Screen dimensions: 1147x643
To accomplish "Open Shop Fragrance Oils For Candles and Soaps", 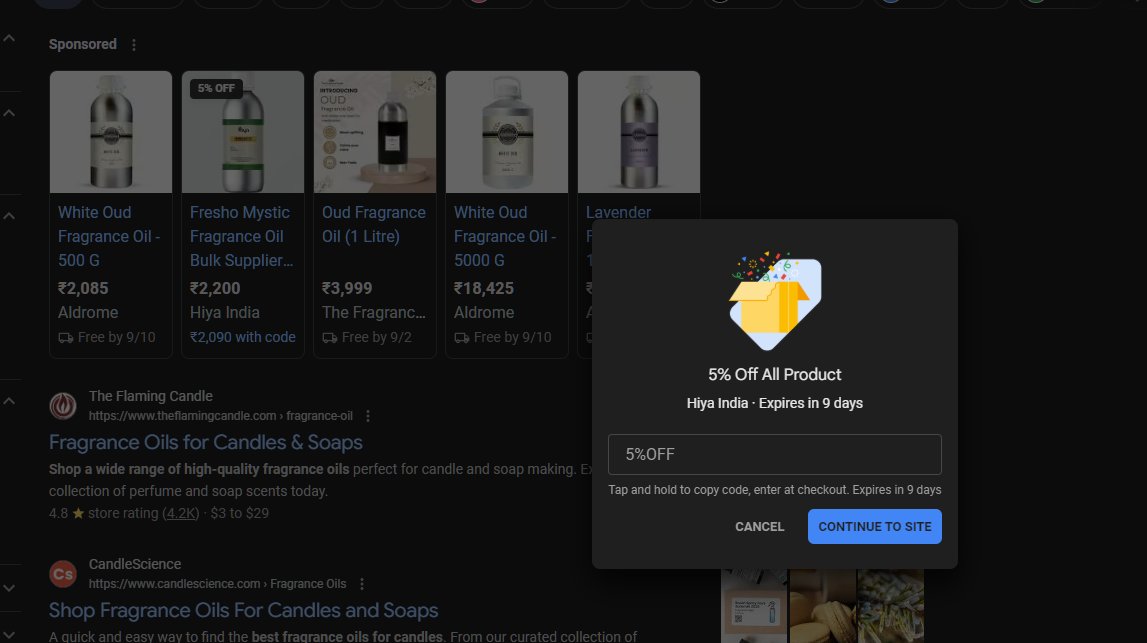I will pos(244,611).
